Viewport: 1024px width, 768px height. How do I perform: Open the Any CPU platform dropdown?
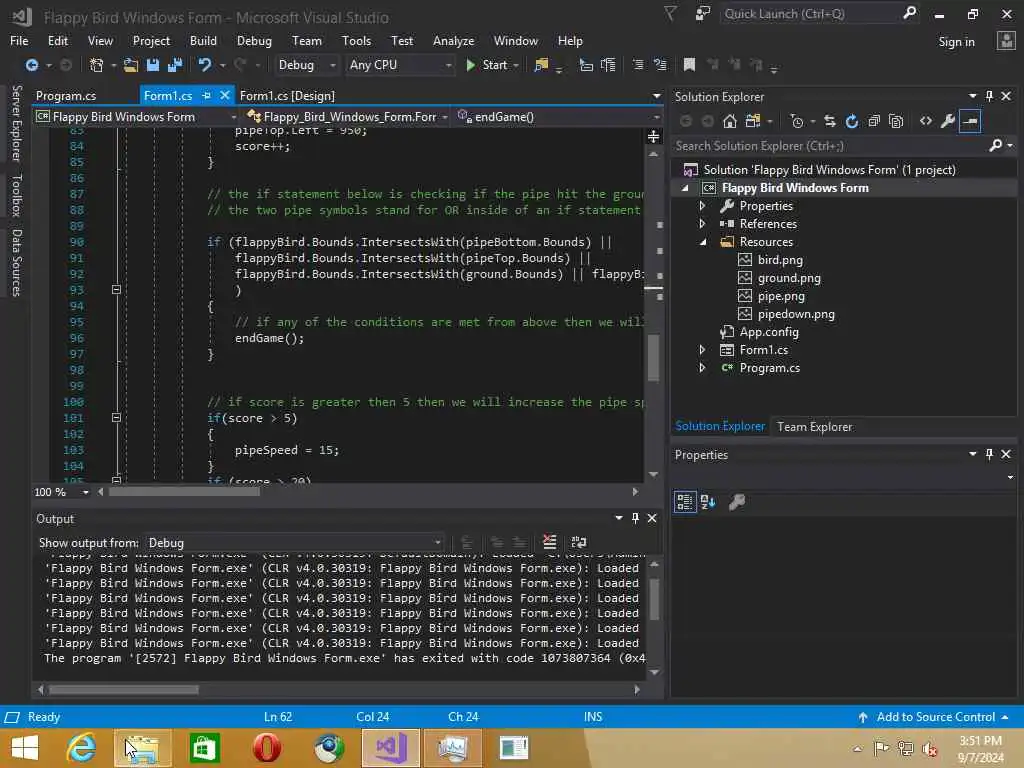[400, 65]
